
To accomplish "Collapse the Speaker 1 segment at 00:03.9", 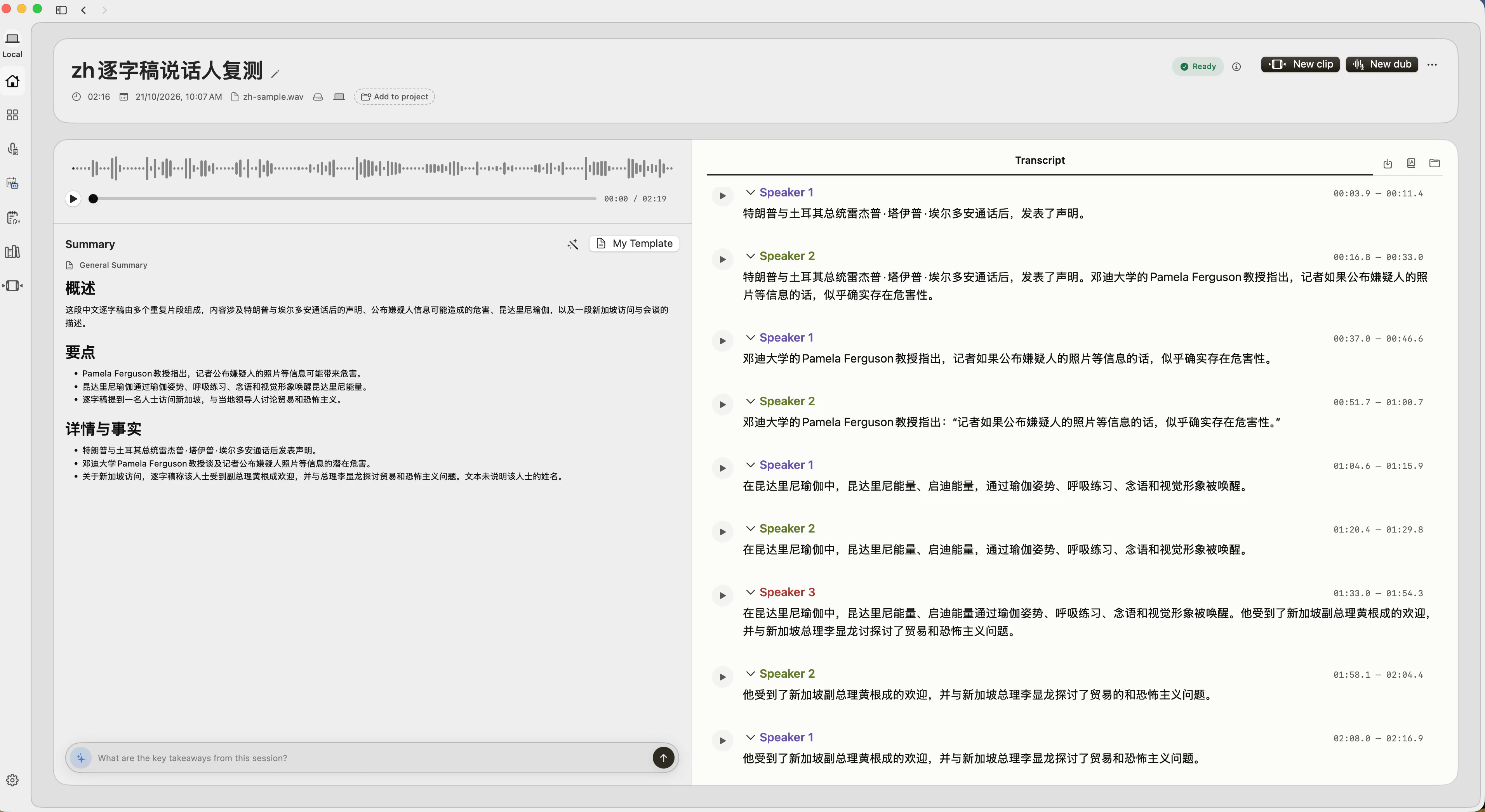I will [751, 192].
